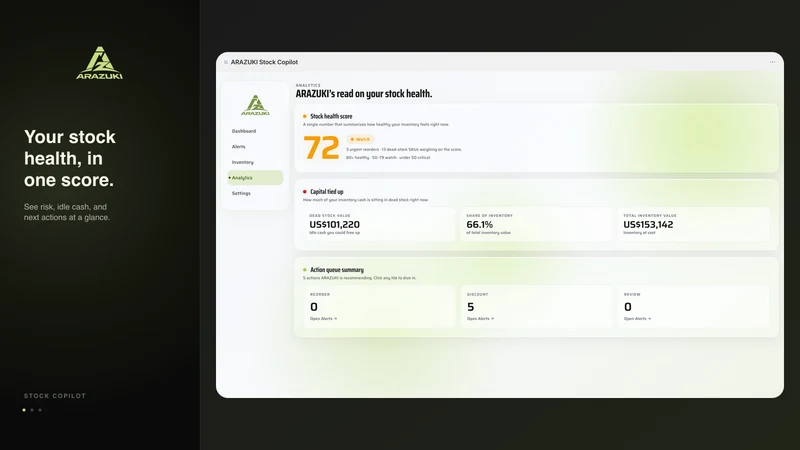Image resolution: width=800 pixels, height=450 pixels.
Task: Open Alerts link under Review tile
Action: [x=637, y=319]
